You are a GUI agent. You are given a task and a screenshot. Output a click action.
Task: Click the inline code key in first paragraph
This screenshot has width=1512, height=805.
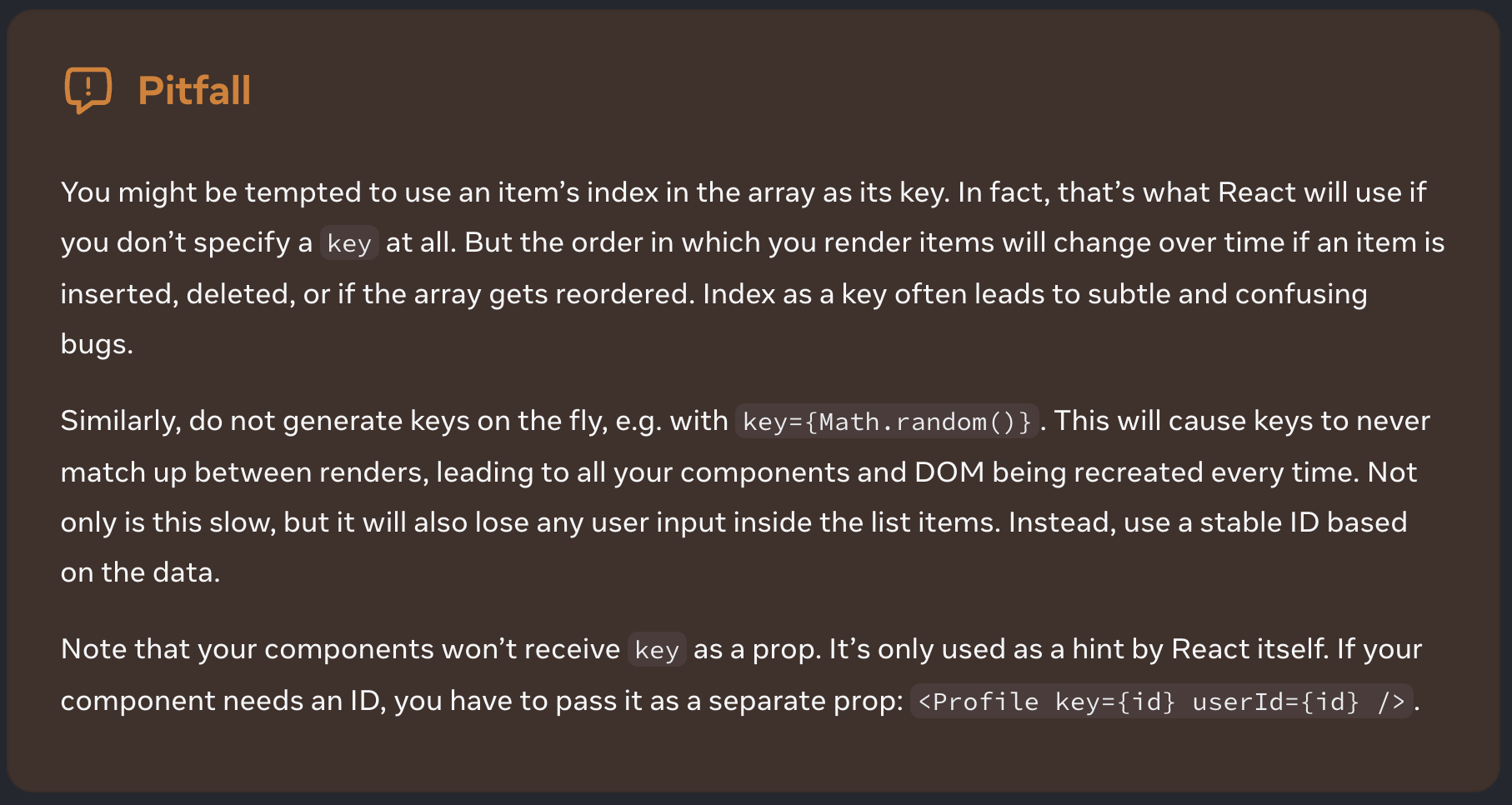[x=349, y=243]
